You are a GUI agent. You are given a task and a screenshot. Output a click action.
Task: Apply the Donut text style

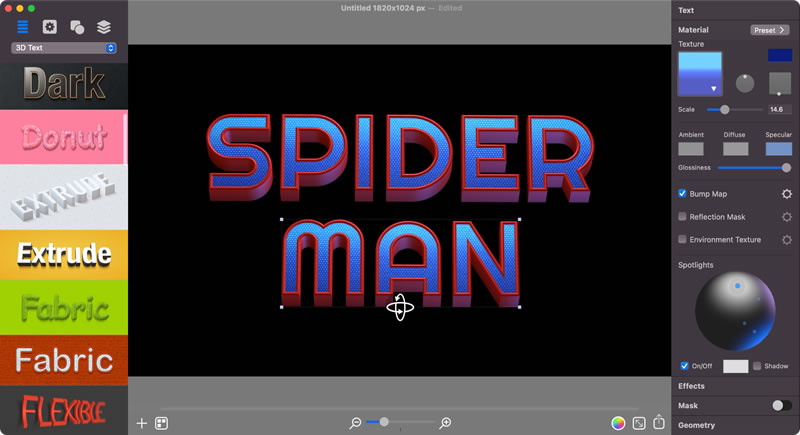pos(64,137)
